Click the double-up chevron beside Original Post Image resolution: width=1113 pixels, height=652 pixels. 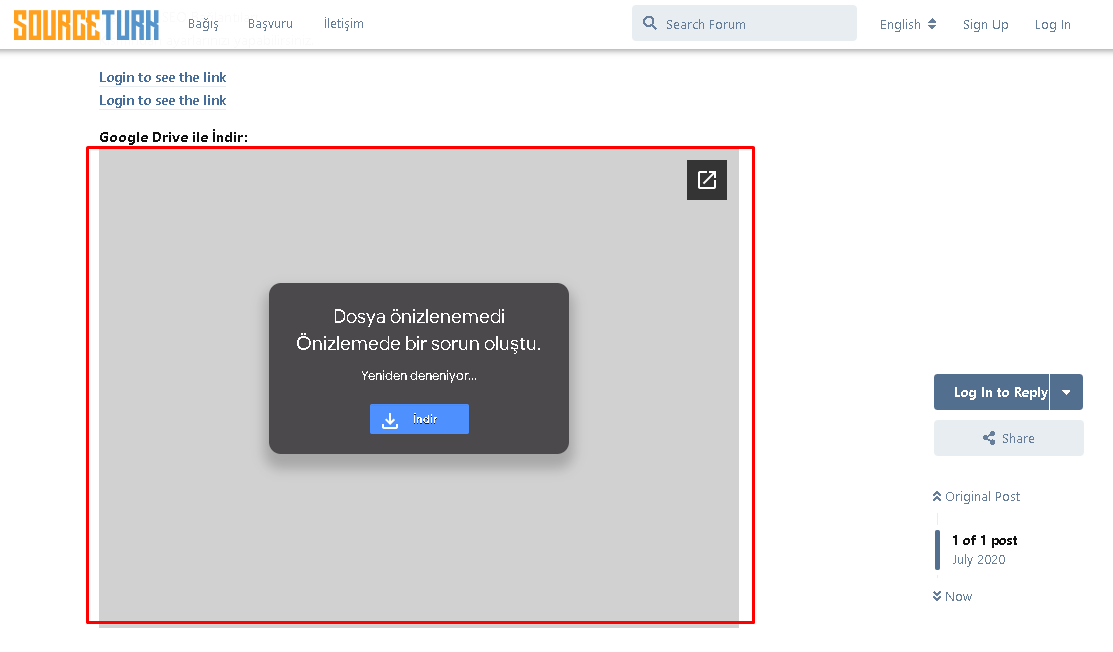pyautogui.click(x=935, y=496)
